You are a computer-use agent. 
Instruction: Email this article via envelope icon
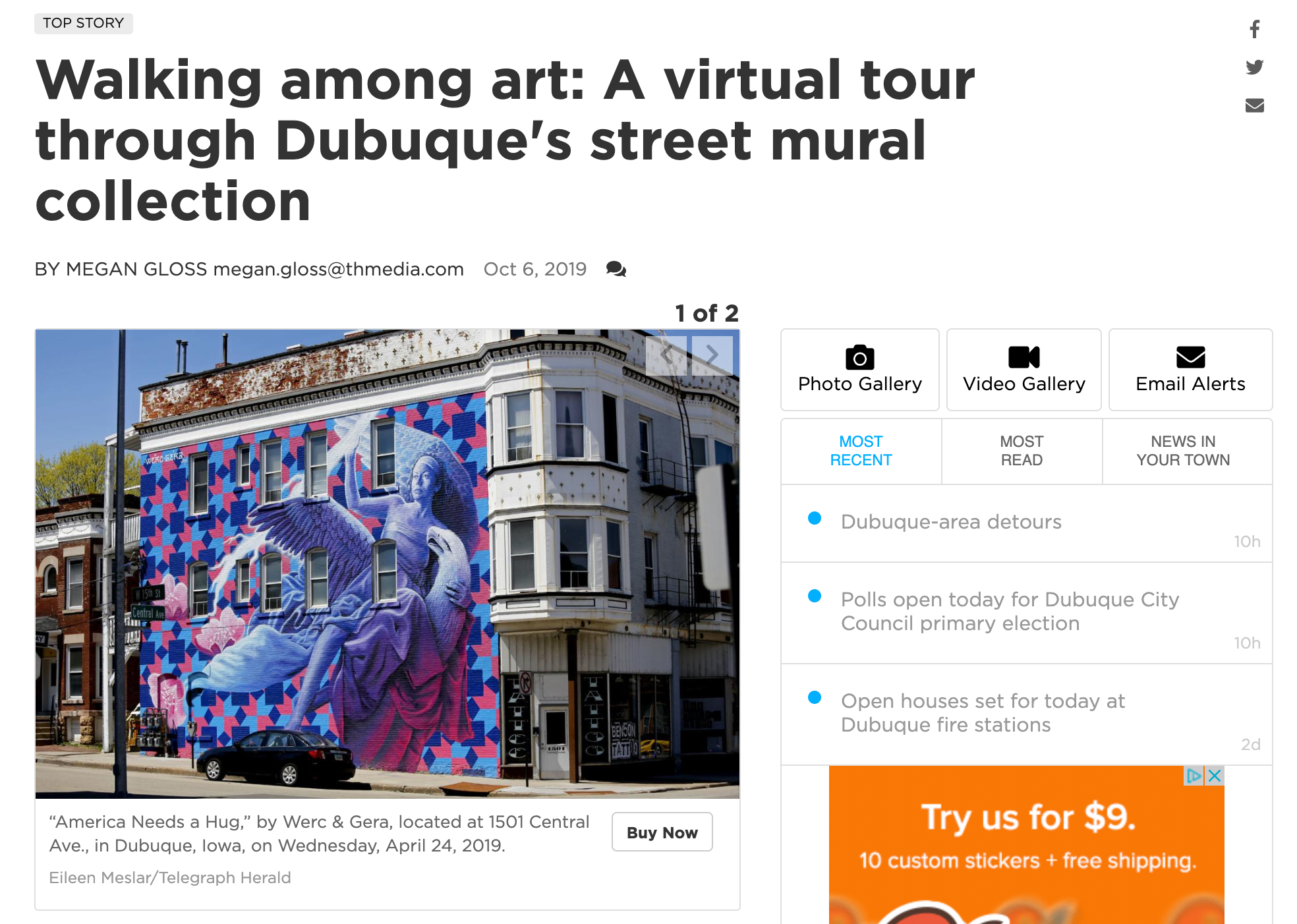(1254, 105)
